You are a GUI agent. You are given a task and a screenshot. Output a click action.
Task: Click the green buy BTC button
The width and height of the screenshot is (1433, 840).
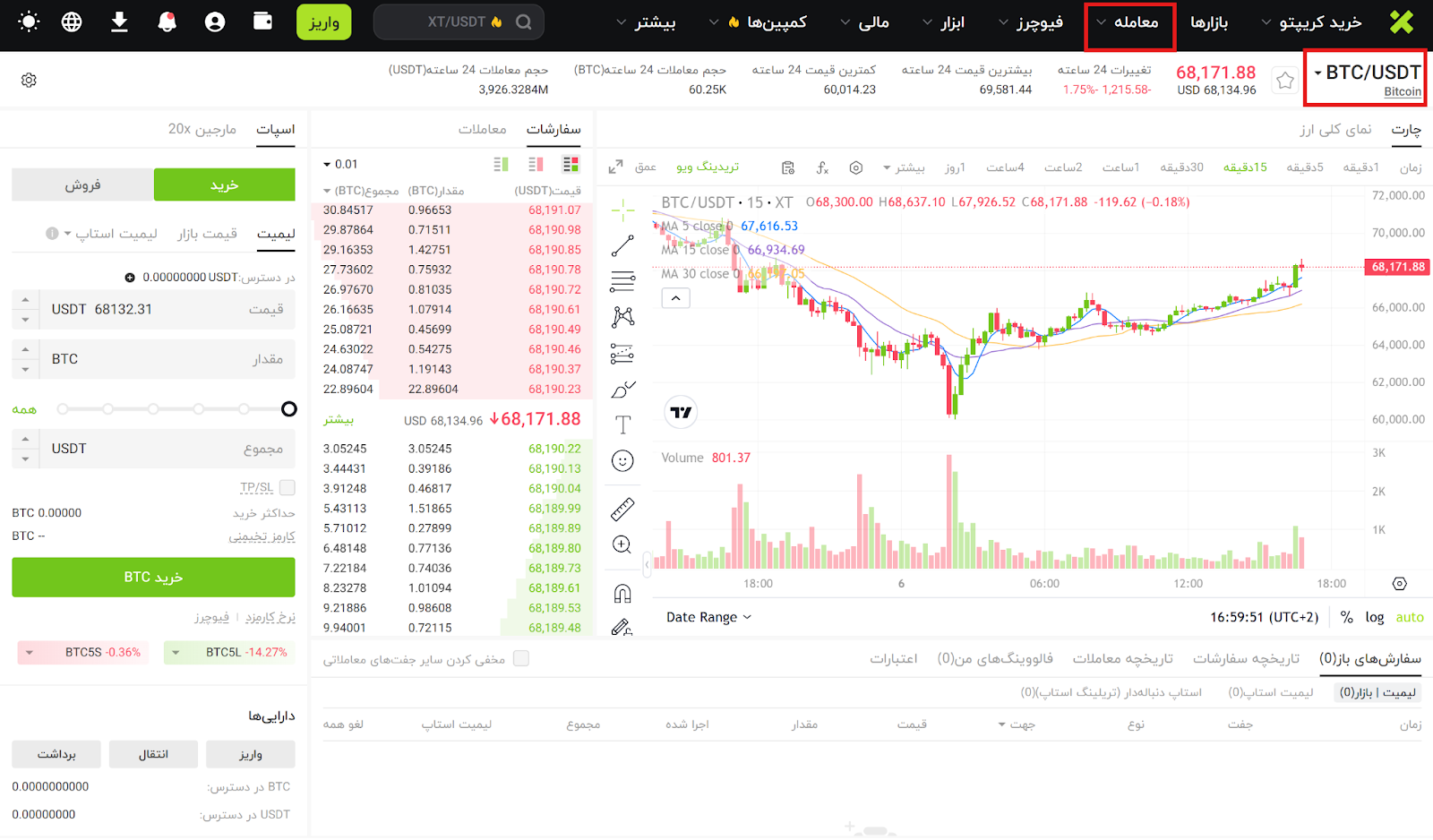tap(153, 578)
